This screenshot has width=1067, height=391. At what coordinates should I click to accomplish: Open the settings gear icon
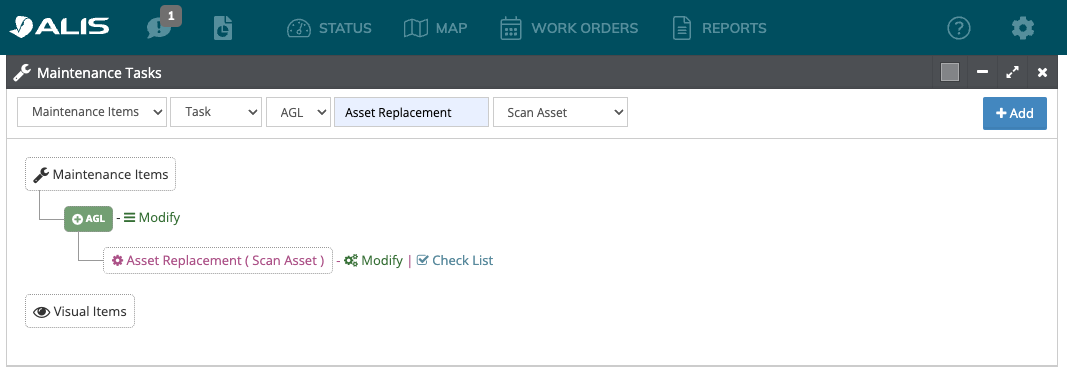coord(1023,28)
